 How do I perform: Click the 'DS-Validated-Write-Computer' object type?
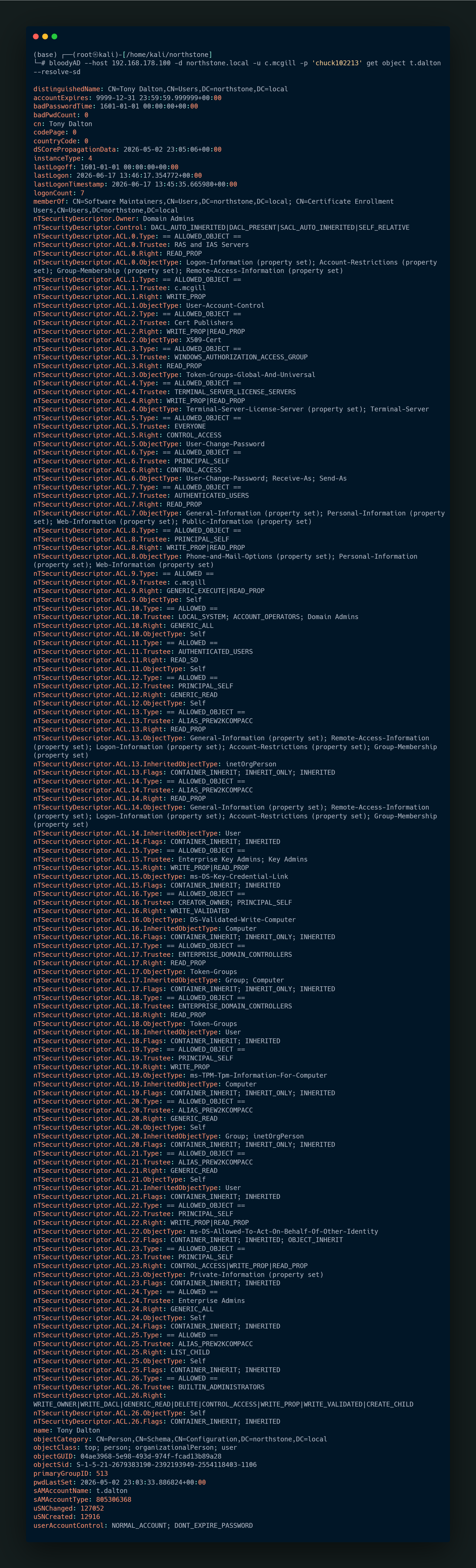click(243, 920)
